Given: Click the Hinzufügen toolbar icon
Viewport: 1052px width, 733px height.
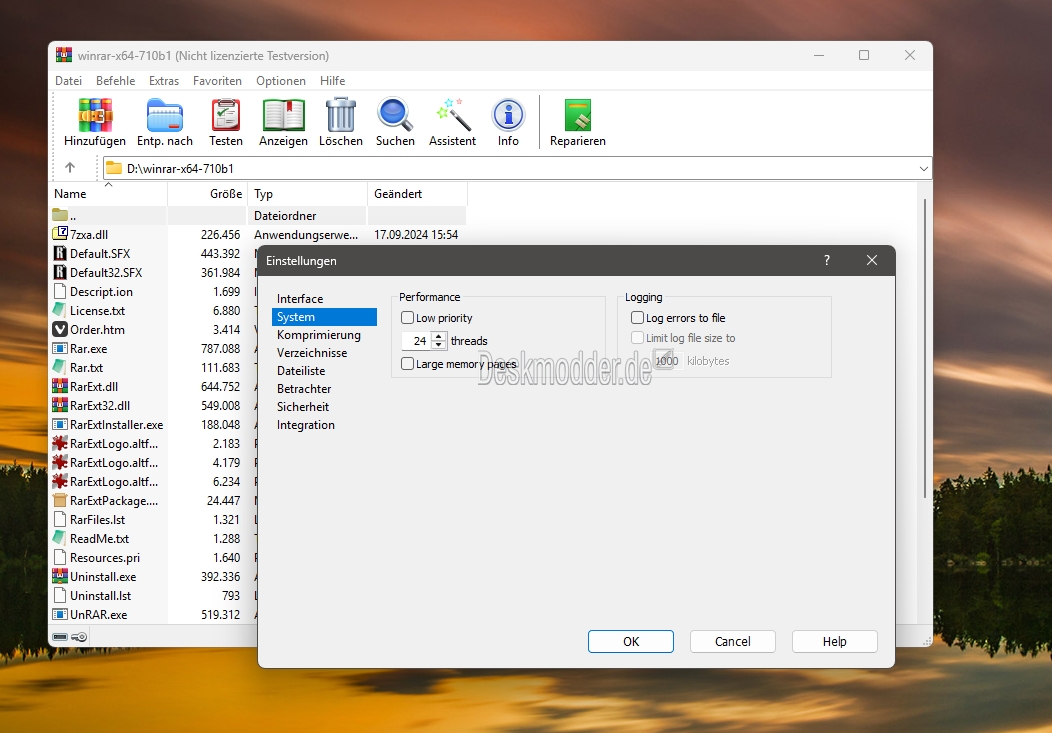Looking at the screenshot, I should [95, 115].
